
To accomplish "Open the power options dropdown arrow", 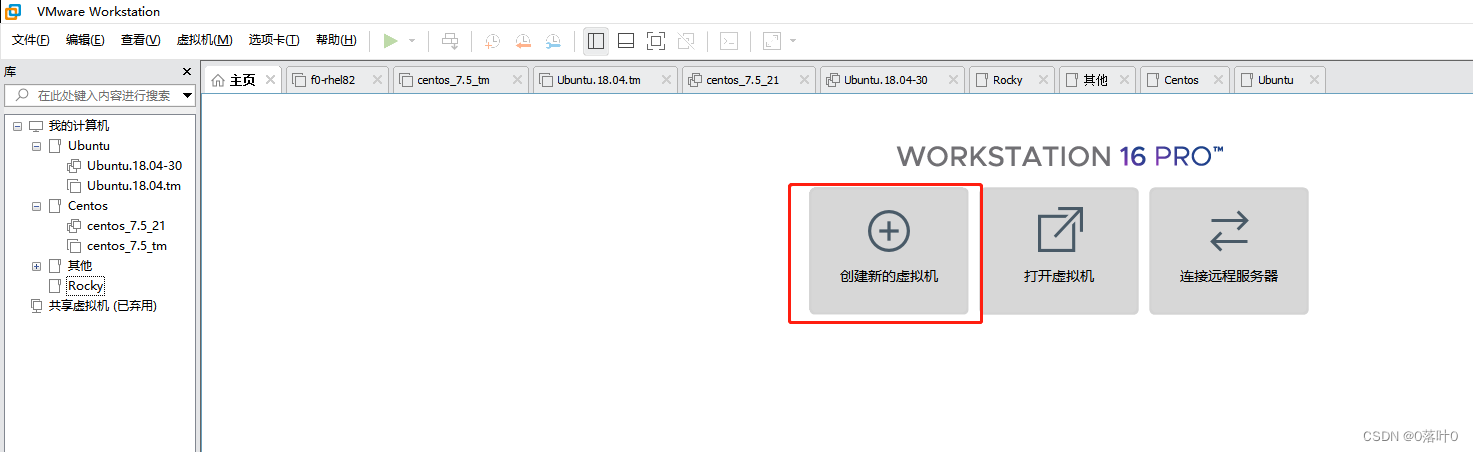I will point(412,41).
